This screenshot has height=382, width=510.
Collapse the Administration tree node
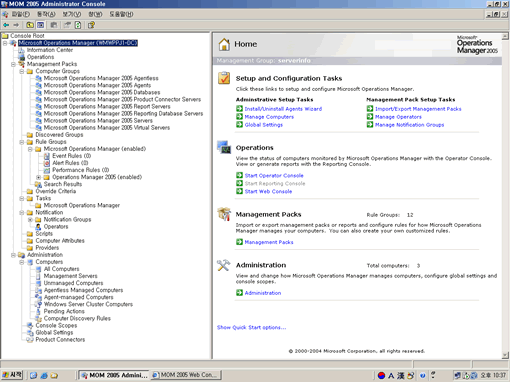tap(13, 255)
